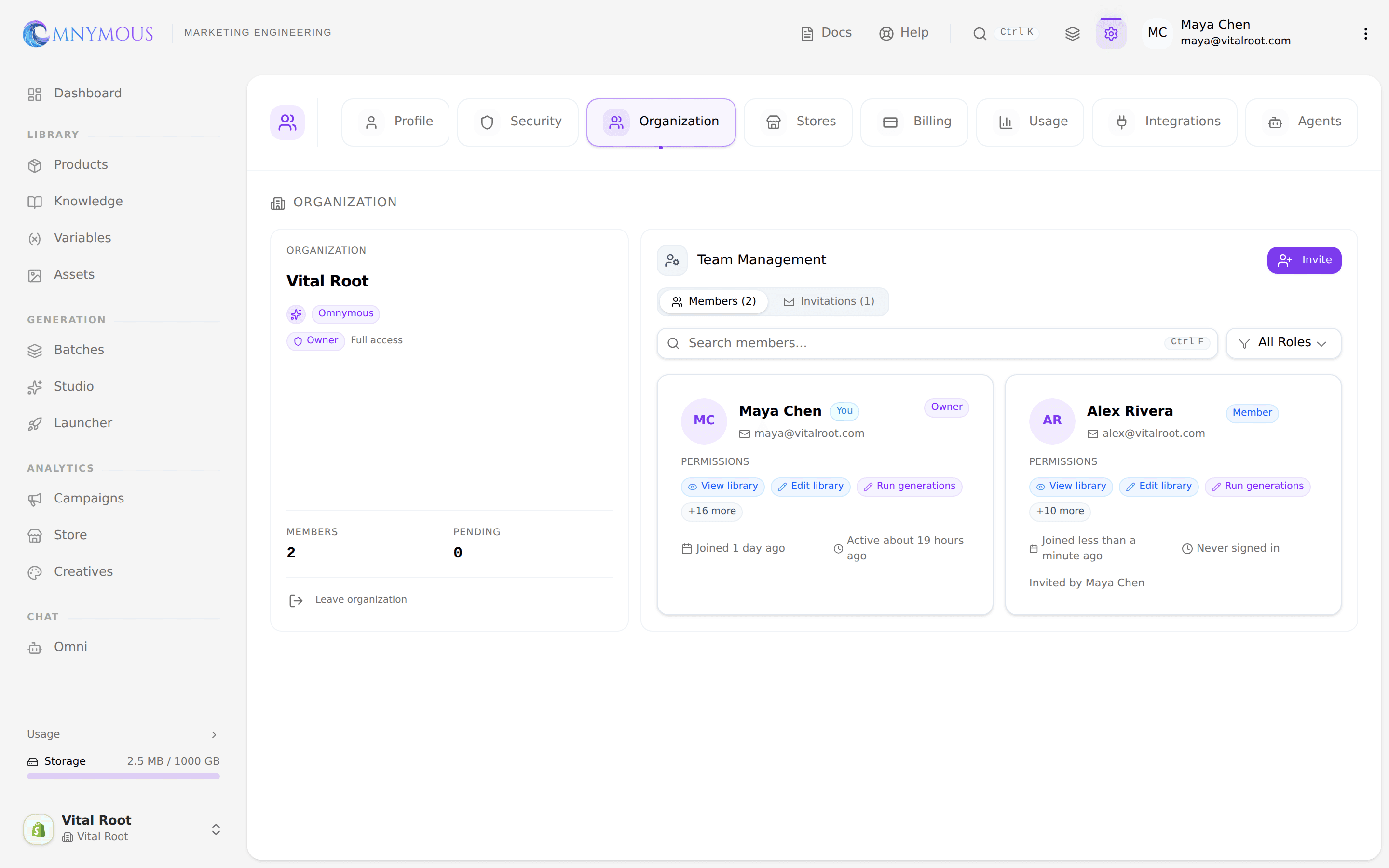Click maya@vitalroot.com in Maya's card

click(x=809, y=434)
